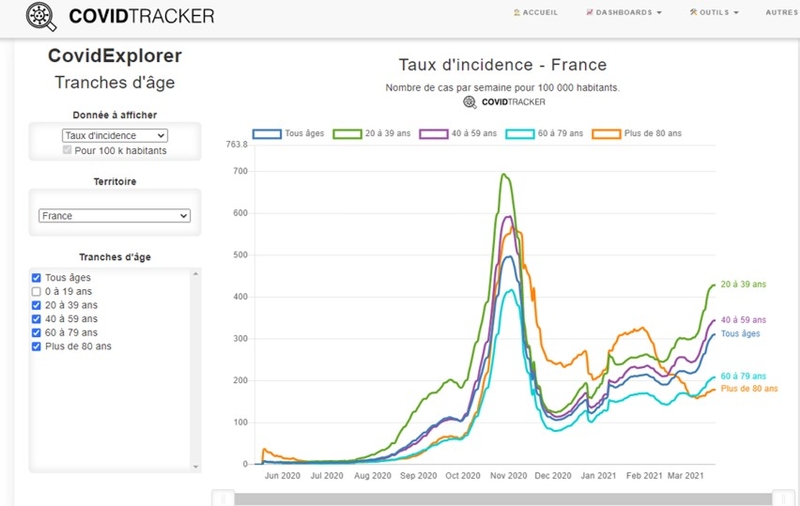The image size is (800, 506).
Task: Click the '40 à 59 ans' label at line end
Action: tap(743, 320)
